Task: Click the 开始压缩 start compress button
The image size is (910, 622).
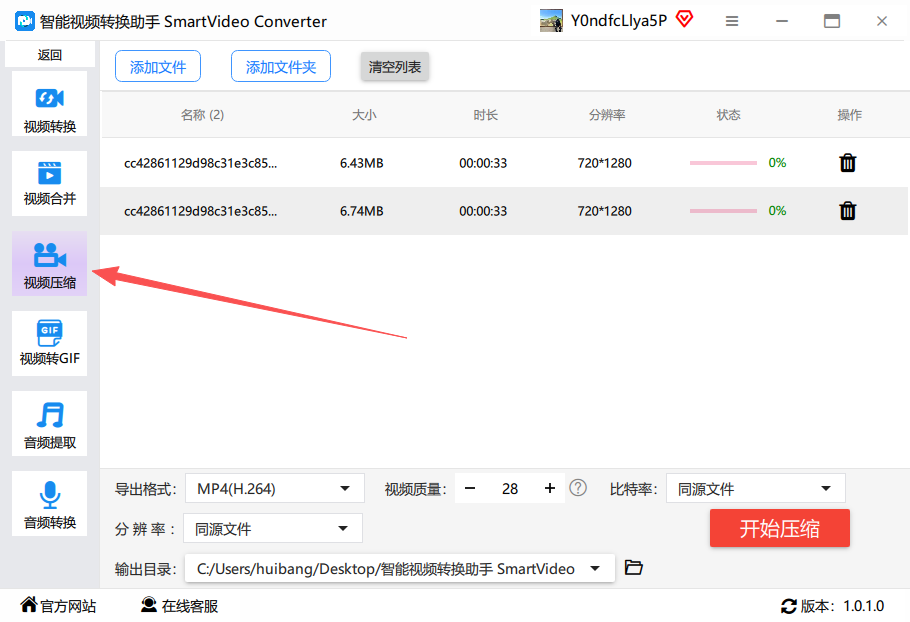Action: (x=779, y=529)
